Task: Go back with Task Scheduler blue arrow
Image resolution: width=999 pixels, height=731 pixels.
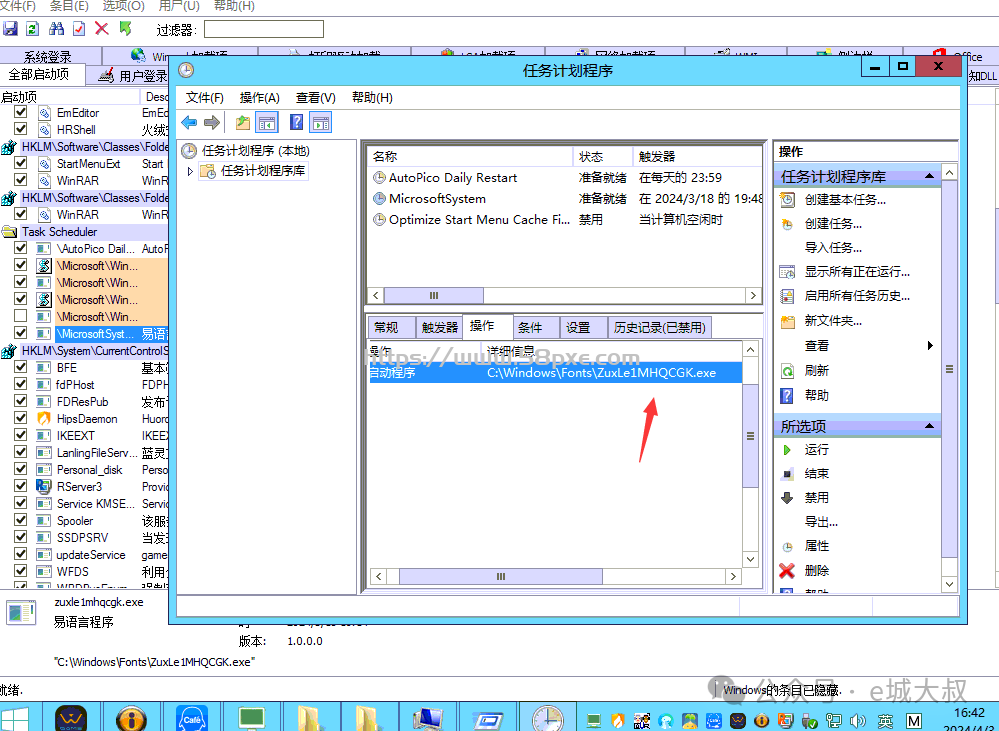Action: [x=189, y=122]
